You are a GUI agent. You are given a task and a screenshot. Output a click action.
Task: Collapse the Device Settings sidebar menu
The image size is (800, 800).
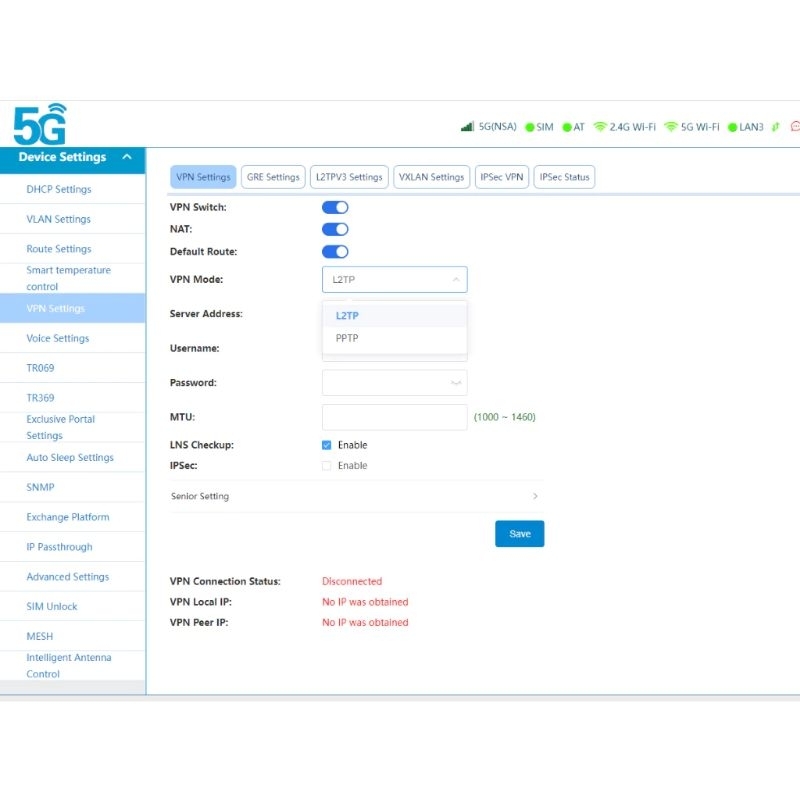click(126, 157)
